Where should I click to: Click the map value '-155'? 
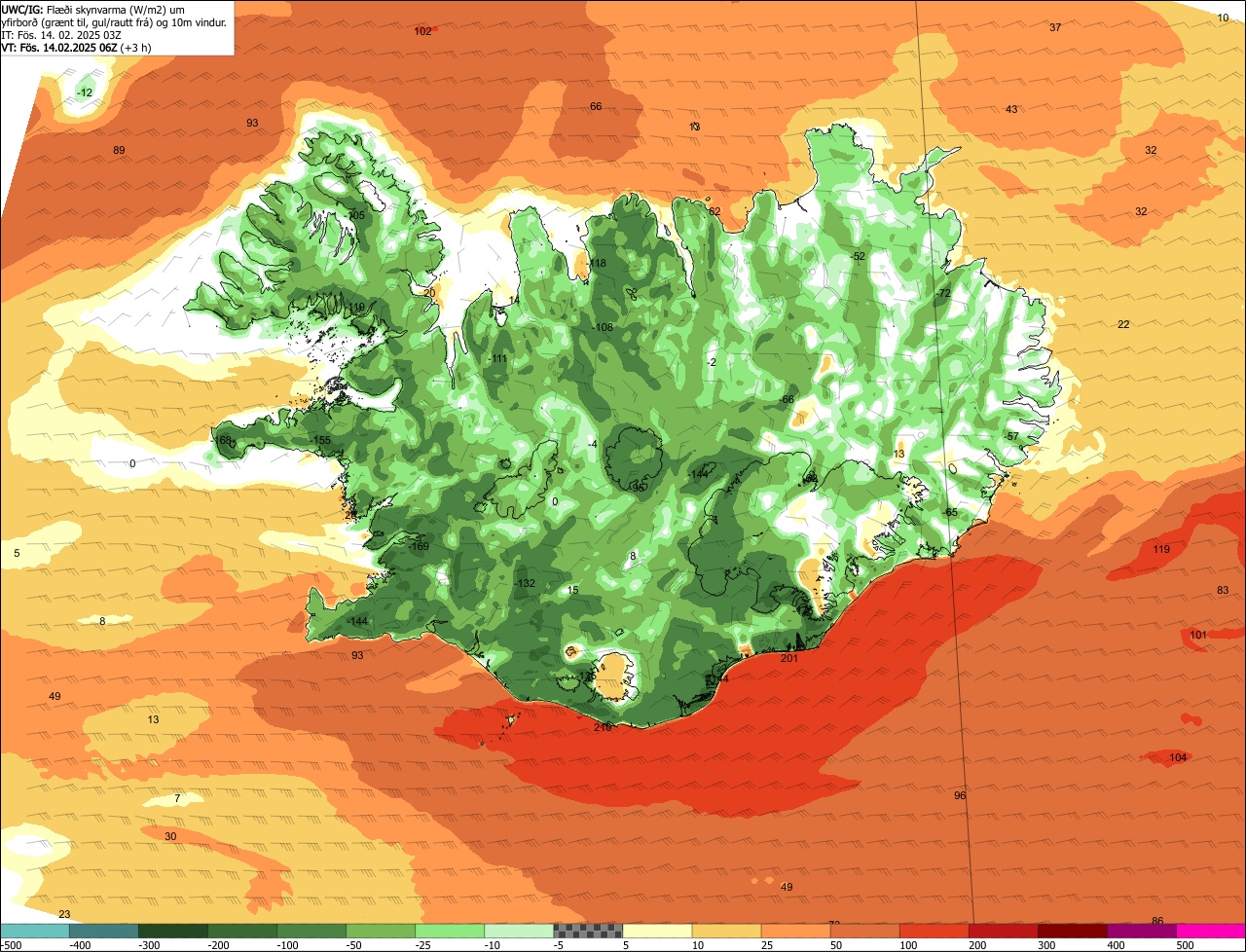tap(321, 441)
